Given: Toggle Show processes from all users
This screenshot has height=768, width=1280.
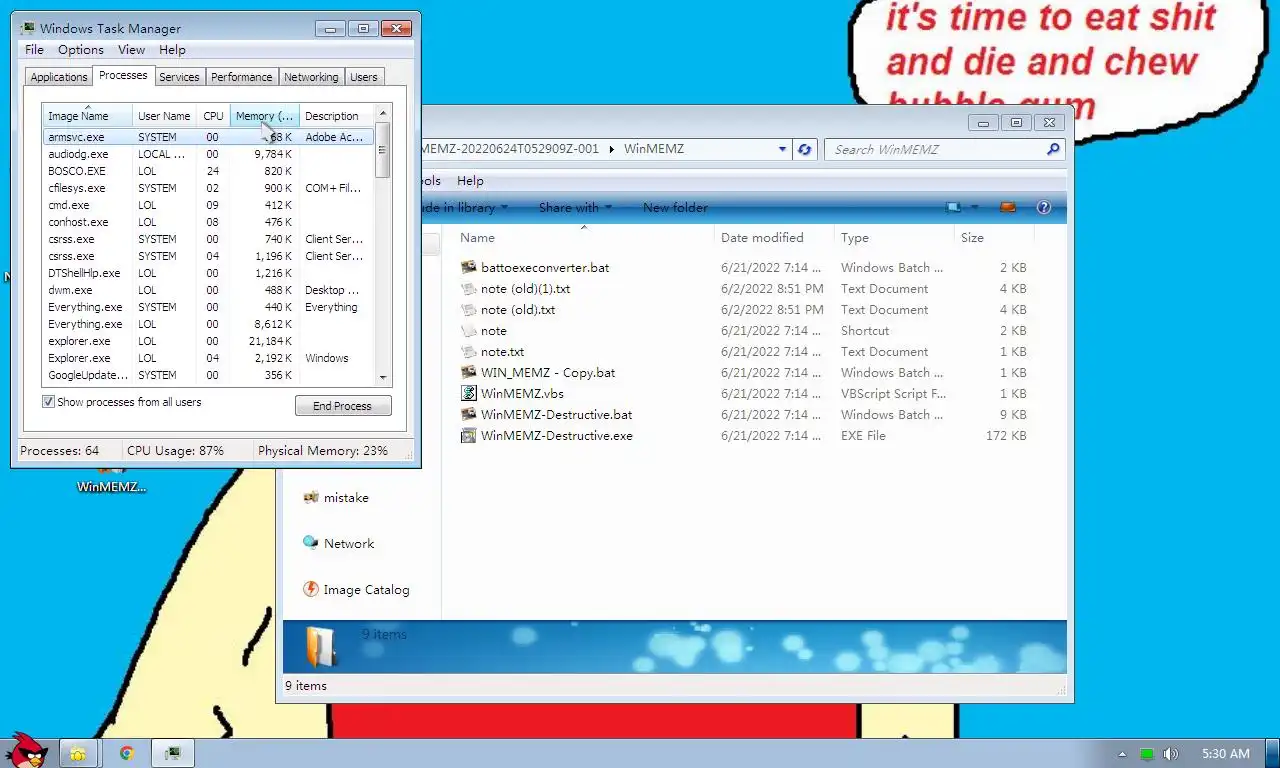Looking at the screenshot, I should 48,402.
